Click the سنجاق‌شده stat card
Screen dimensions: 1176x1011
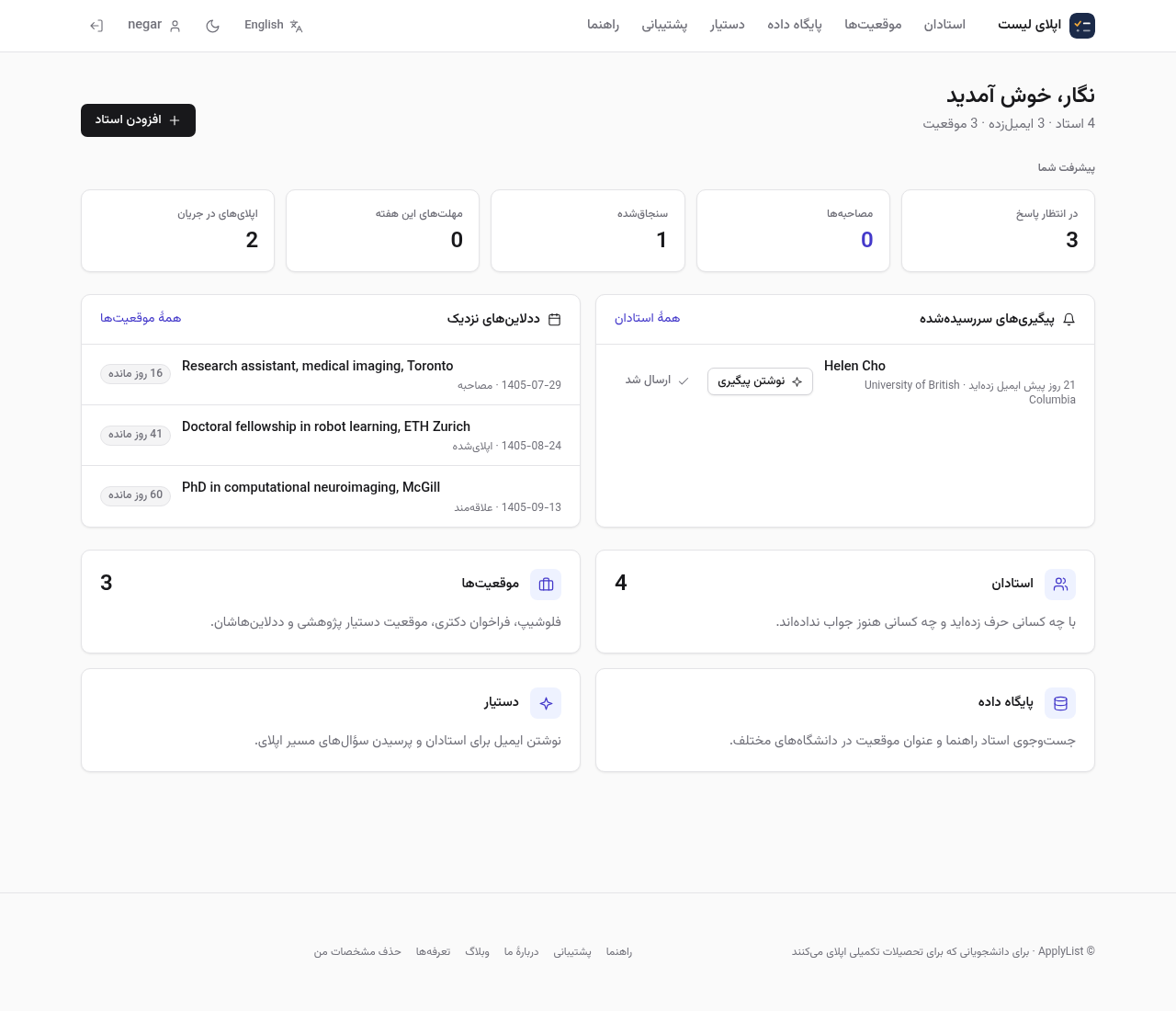point(588,231)
